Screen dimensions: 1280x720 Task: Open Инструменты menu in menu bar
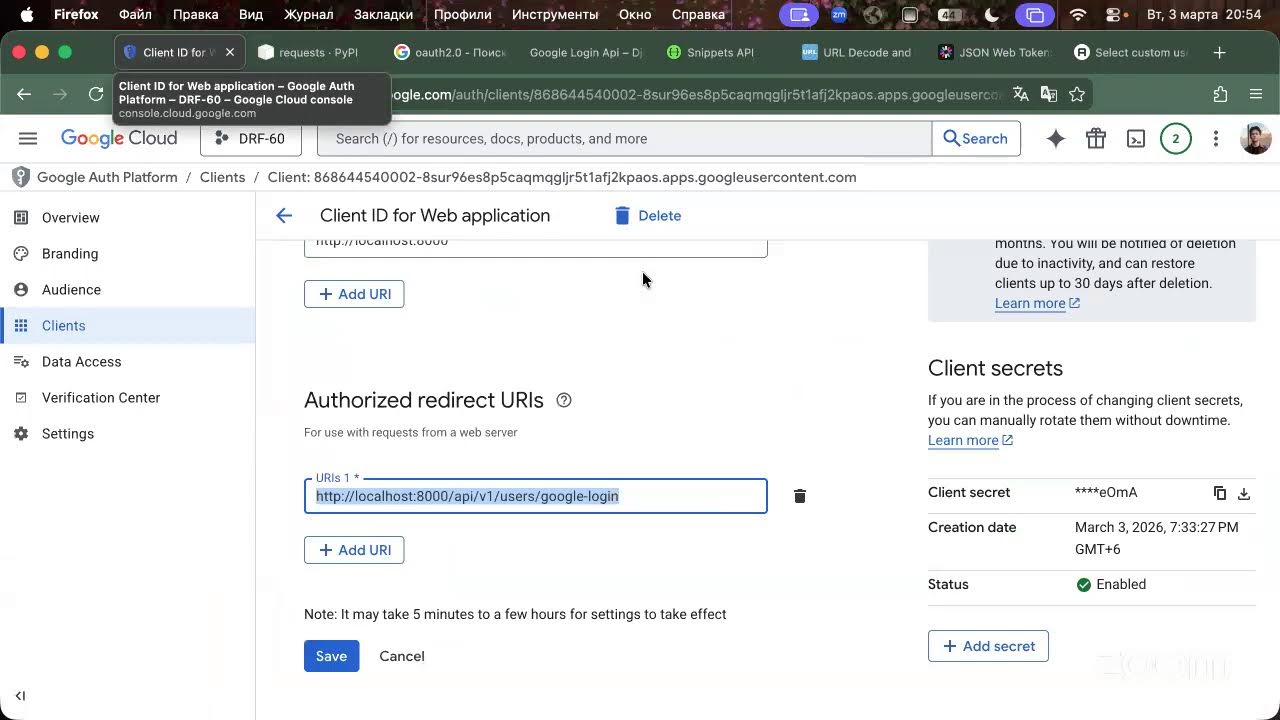(x=555, y=15)
